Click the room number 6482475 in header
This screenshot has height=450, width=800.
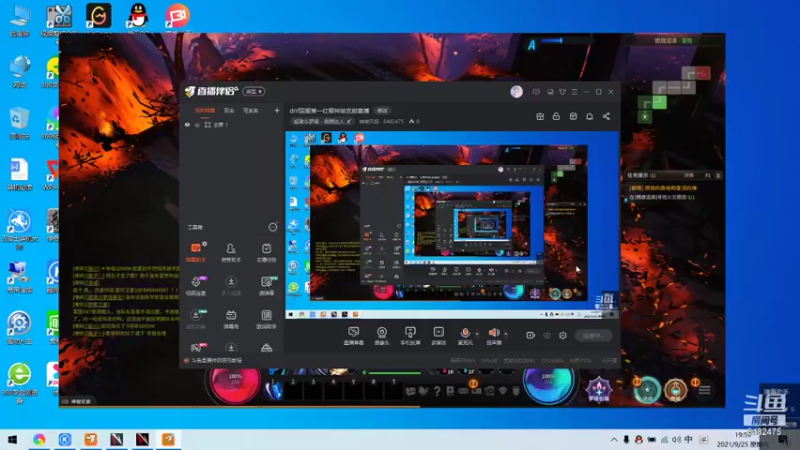click(393, 121)
